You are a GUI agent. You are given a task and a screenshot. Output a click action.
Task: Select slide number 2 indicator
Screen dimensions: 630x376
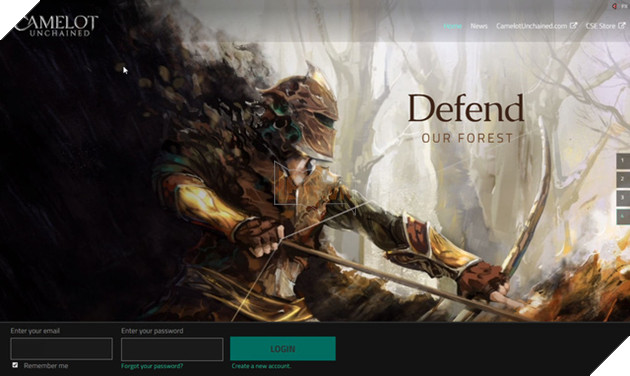tap(623, 179)
